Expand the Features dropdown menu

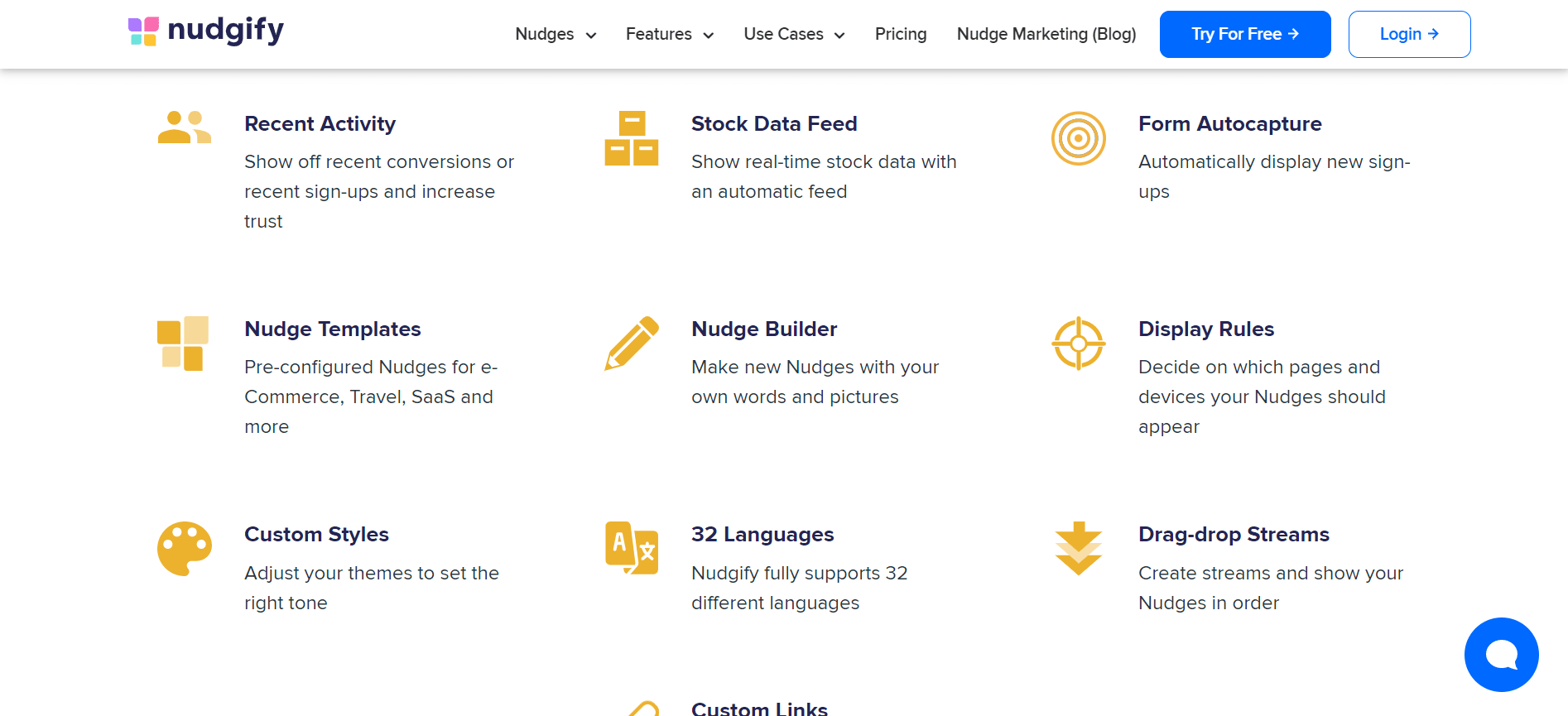point(669,35)
